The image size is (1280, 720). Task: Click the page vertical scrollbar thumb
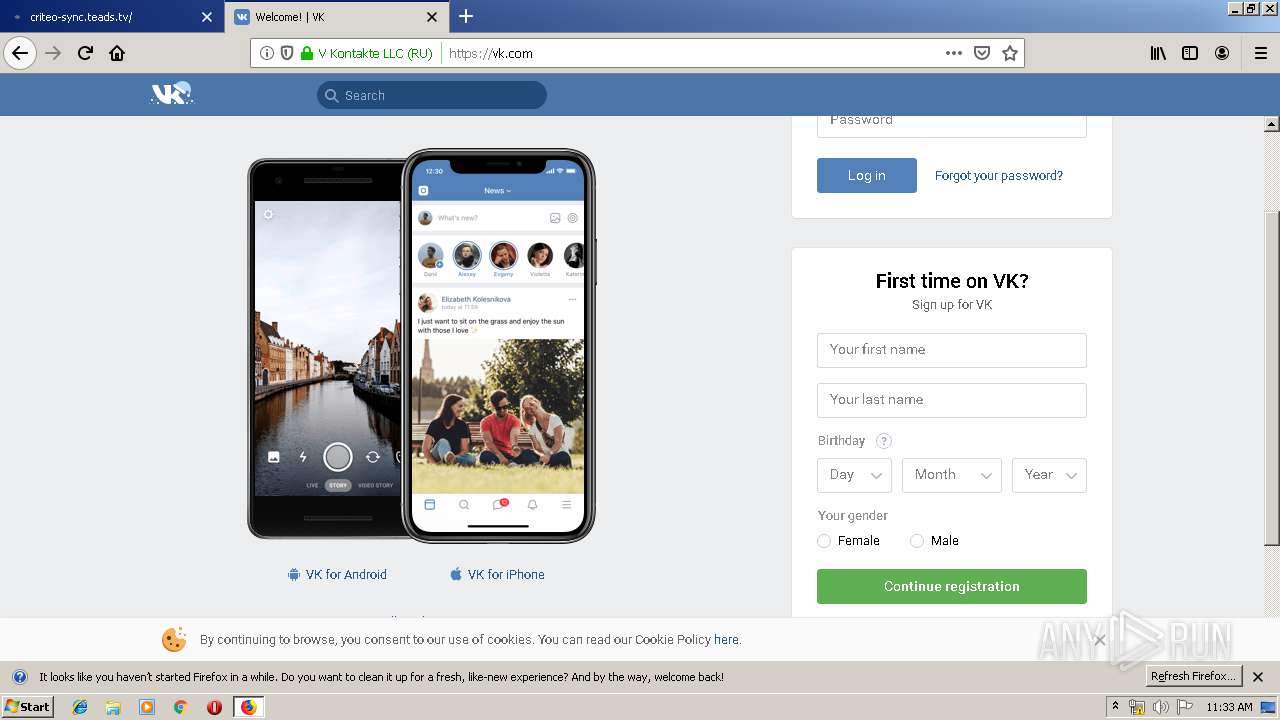click(1272, 380)
